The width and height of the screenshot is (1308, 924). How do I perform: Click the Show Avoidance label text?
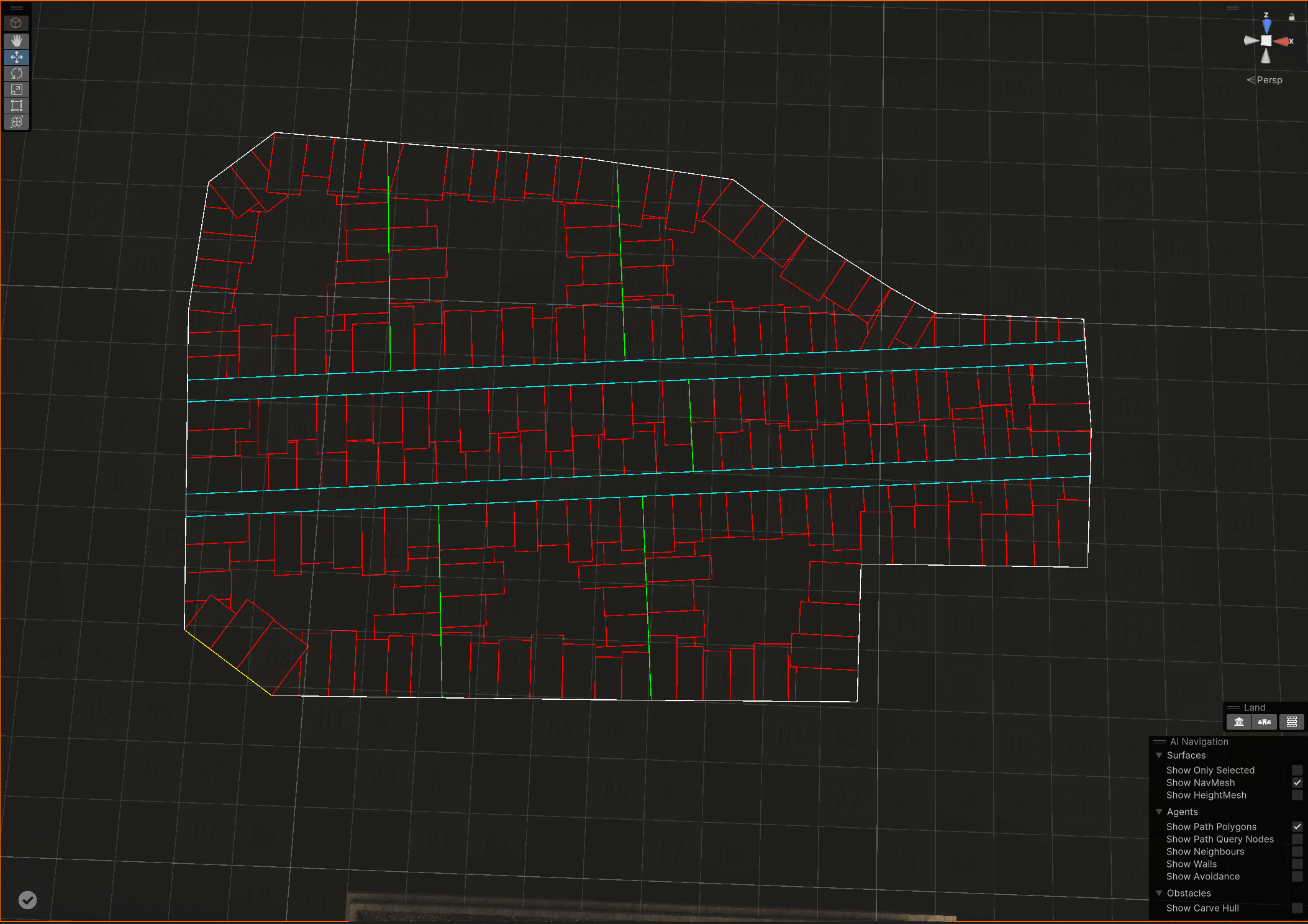pos(1202,876)
